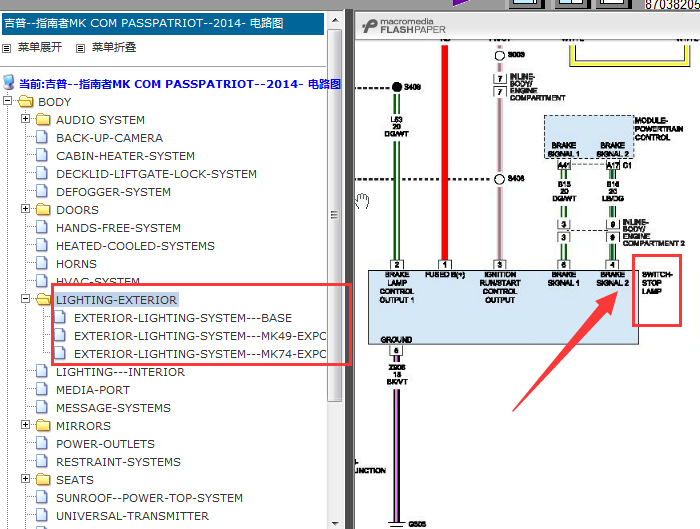Click the list icon beside 菜单展开

(6, 48)
